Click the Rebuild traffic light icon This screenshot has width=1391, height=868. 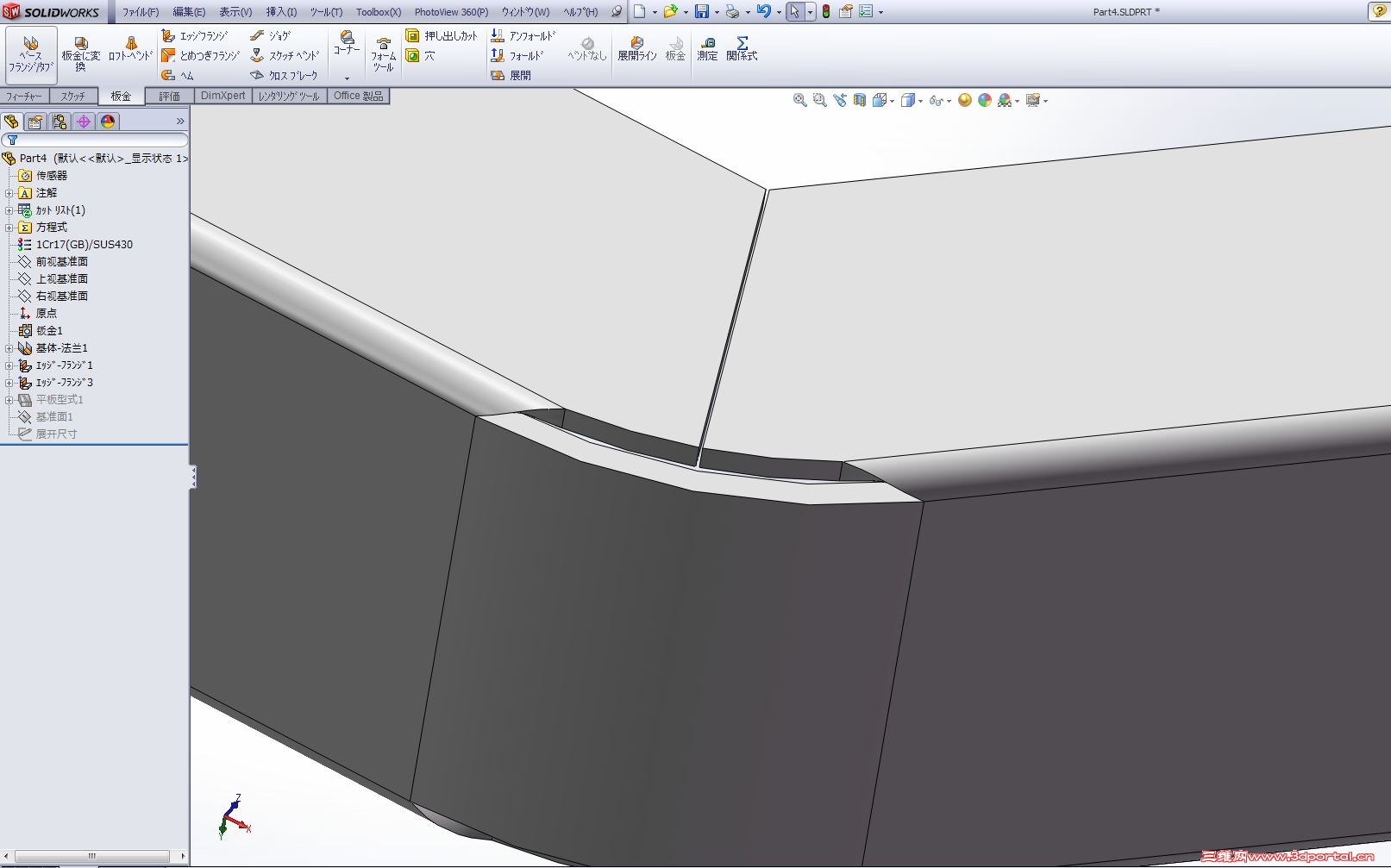click(825, 12)
